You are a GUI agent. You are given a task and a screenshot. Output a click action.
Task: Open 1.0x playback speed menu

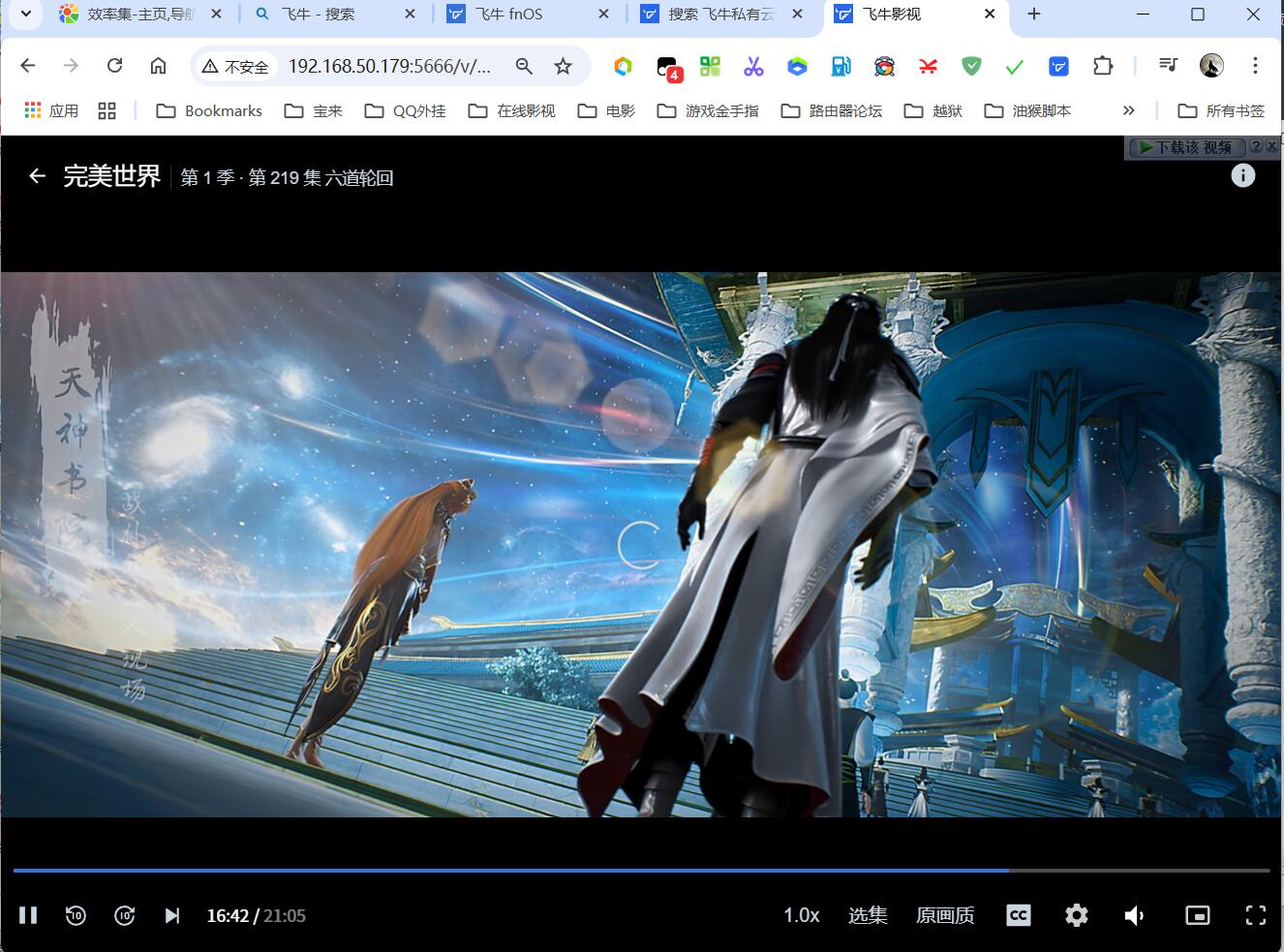tap(801, 915)
